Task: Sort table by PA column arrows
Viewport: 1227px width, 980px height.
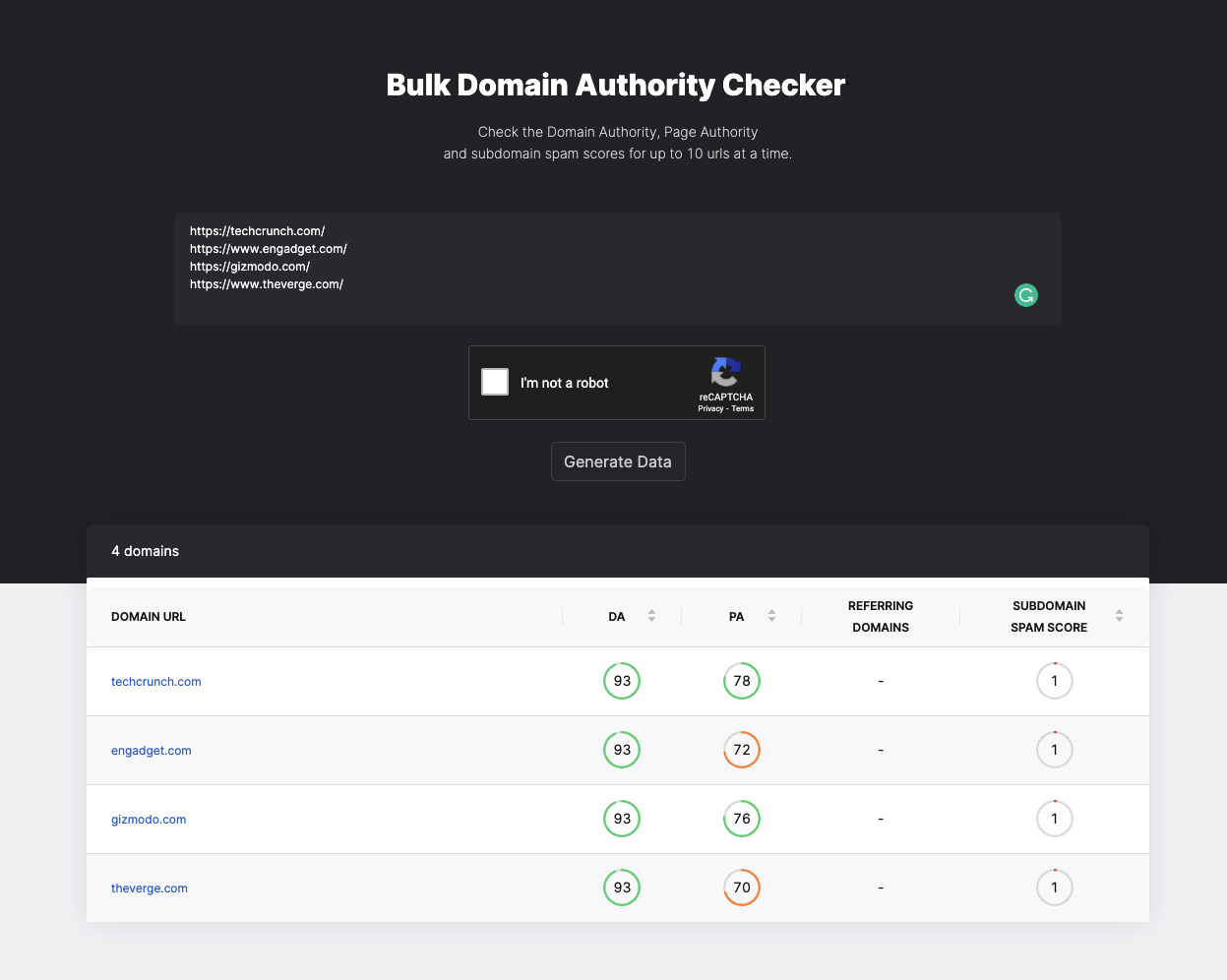Action: point(771,616)
